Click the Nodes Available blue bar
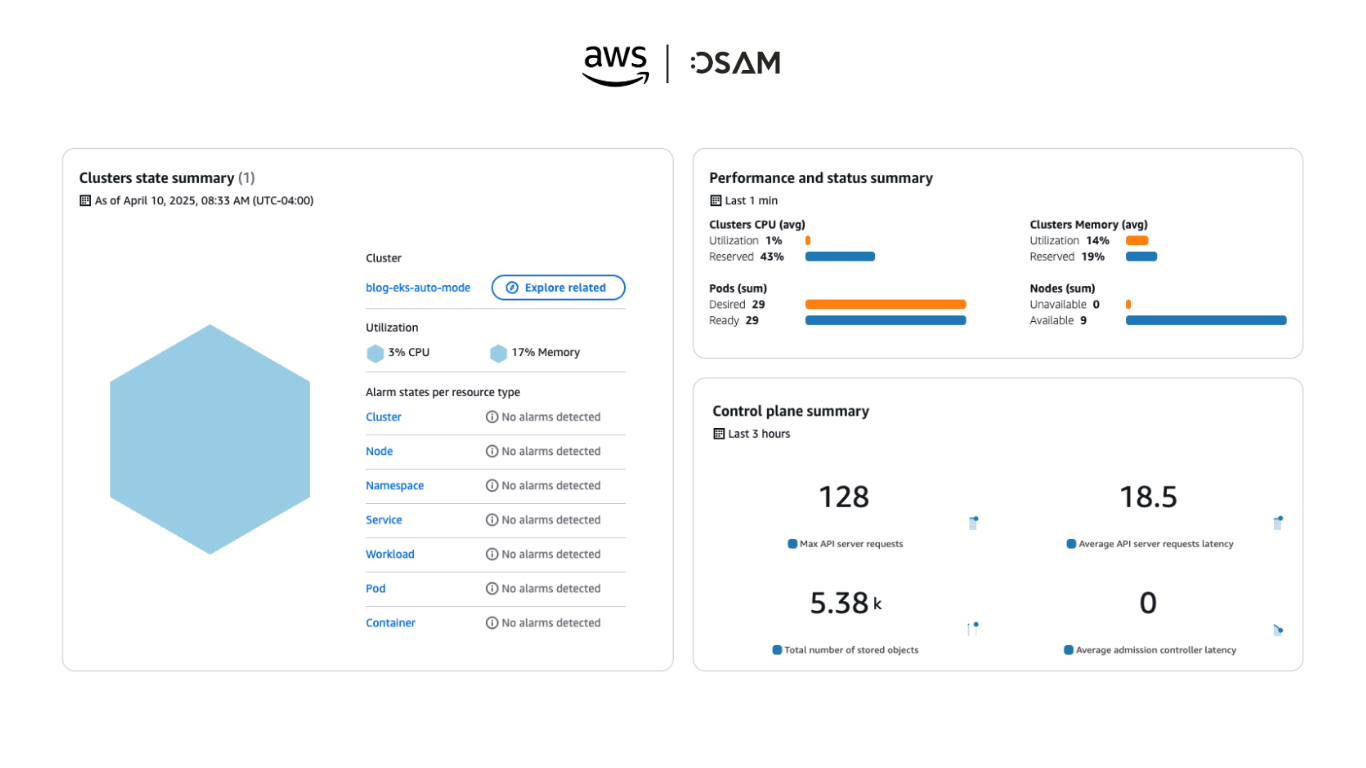This screenshot has height=768, width=1366. 1205,320
